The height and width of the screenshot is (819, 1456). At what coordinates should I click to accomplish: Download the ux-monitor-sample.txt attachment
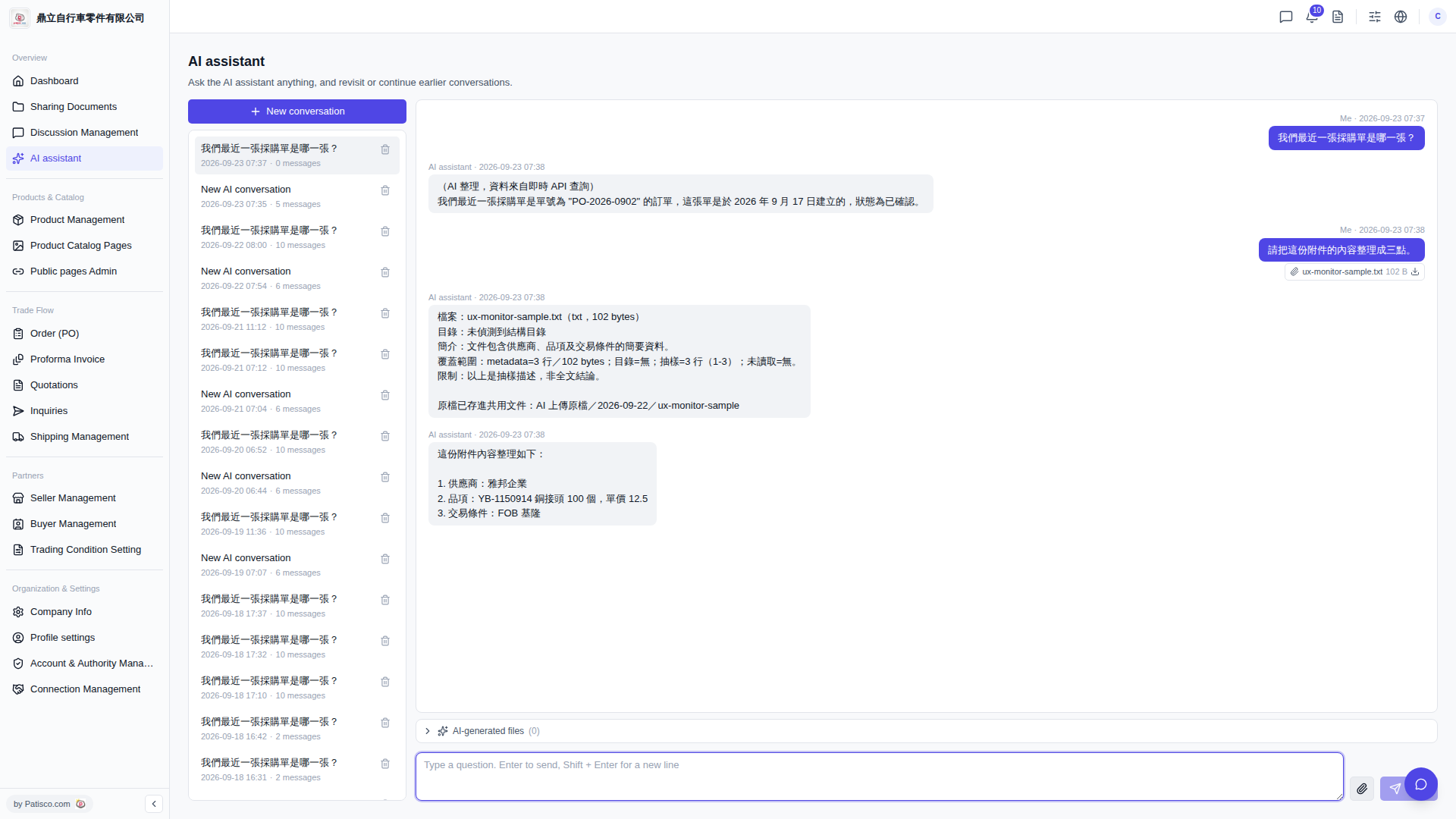pos(1415,271)
